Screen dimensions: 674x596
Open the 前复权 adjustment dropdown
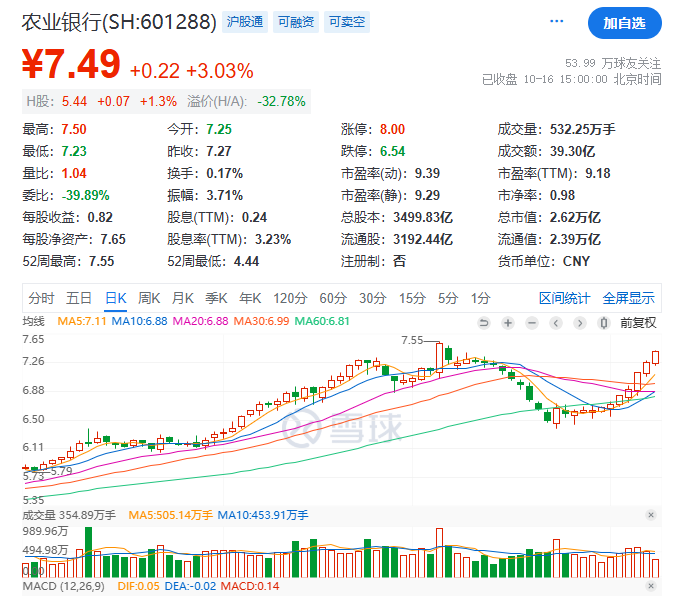coord(638,323)
